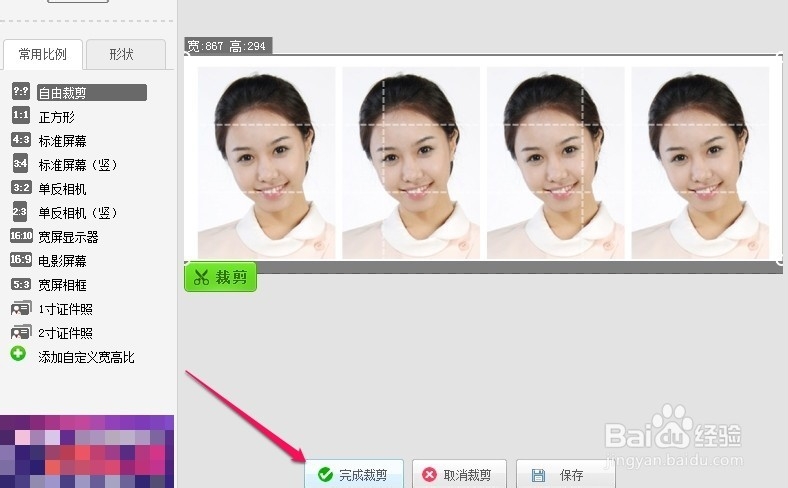Click the 2寸证件照 ID photo icon

click(x=21, y=332)
